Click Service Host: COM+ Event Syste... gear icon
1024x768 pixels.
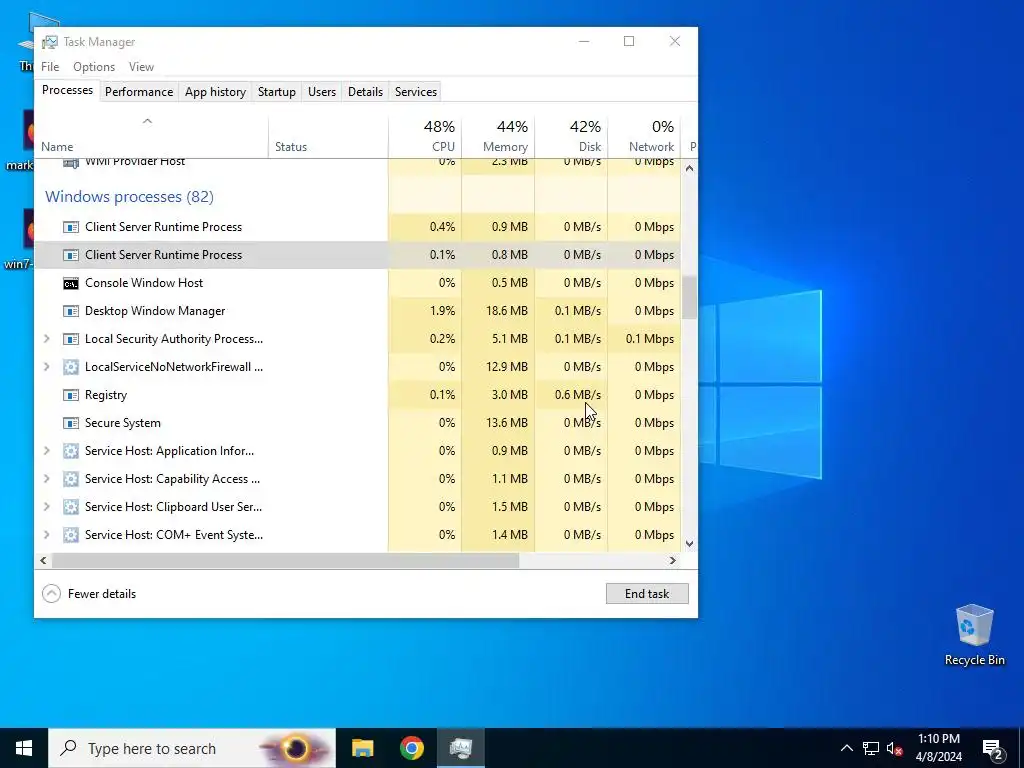(x=71, y=536)
